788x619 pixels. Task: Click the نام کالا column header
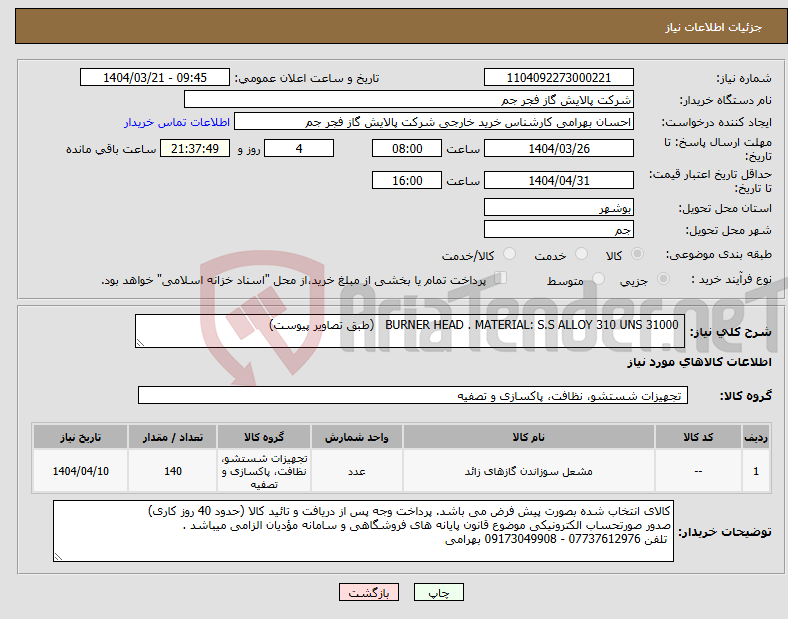click(529, 437)
